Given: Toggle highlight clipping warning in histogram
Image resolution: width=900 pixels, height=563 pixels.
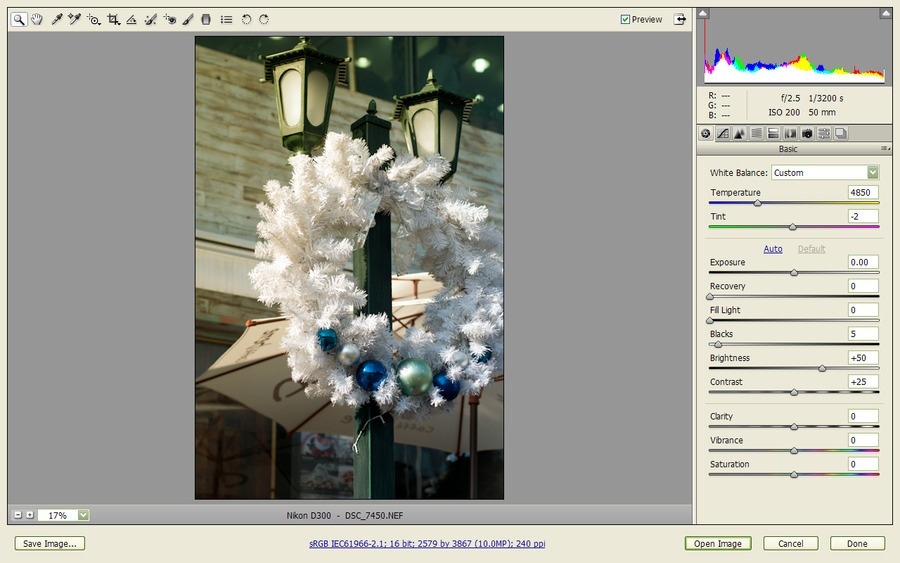Looking at the screenshot, I should coord(885,14).
